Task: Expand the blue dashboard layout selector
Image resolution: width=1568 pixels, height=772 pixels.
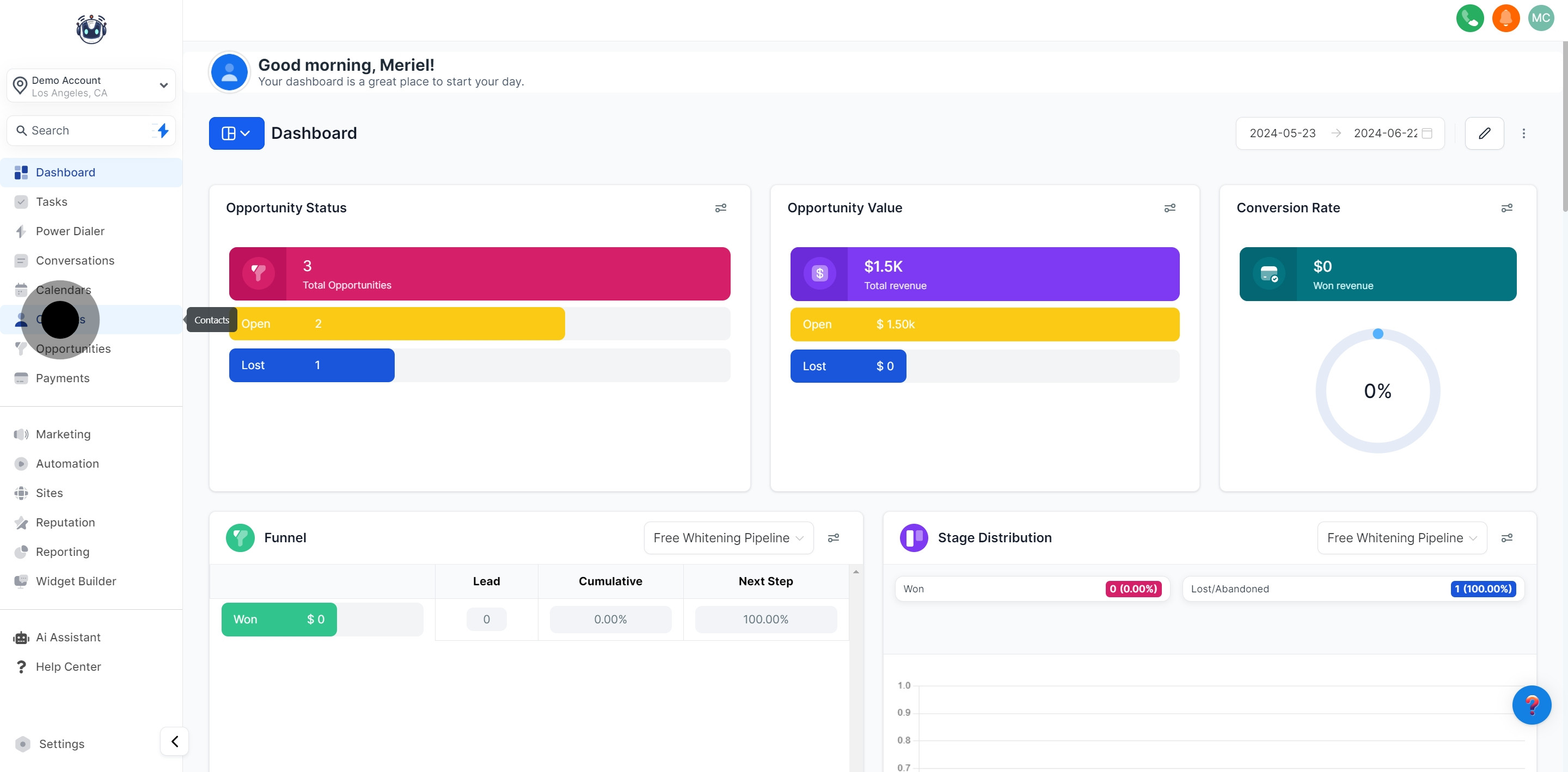Action: click(x=236, y=133)
